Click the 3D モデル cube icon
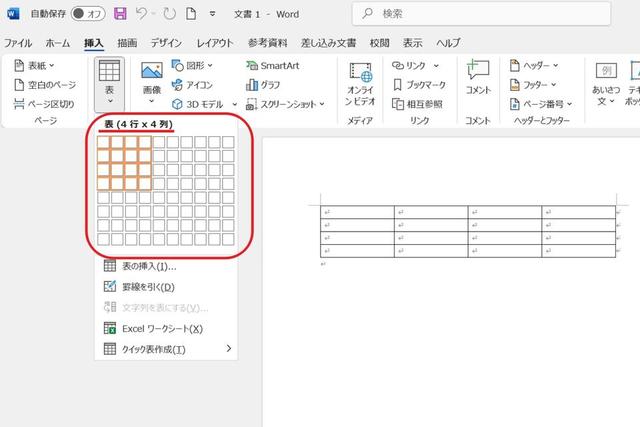Viewport: 640px width, 427px height. pos(177,105)
